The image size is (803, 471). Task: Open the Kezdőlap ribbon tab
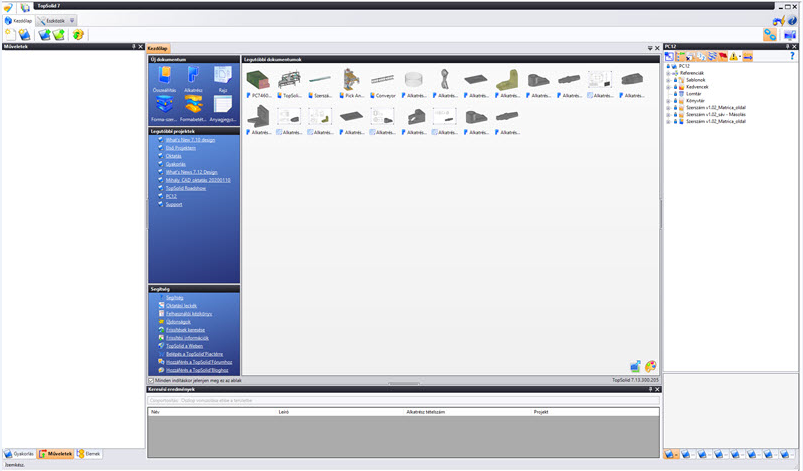pyautogui.click(x=18, y=21)
